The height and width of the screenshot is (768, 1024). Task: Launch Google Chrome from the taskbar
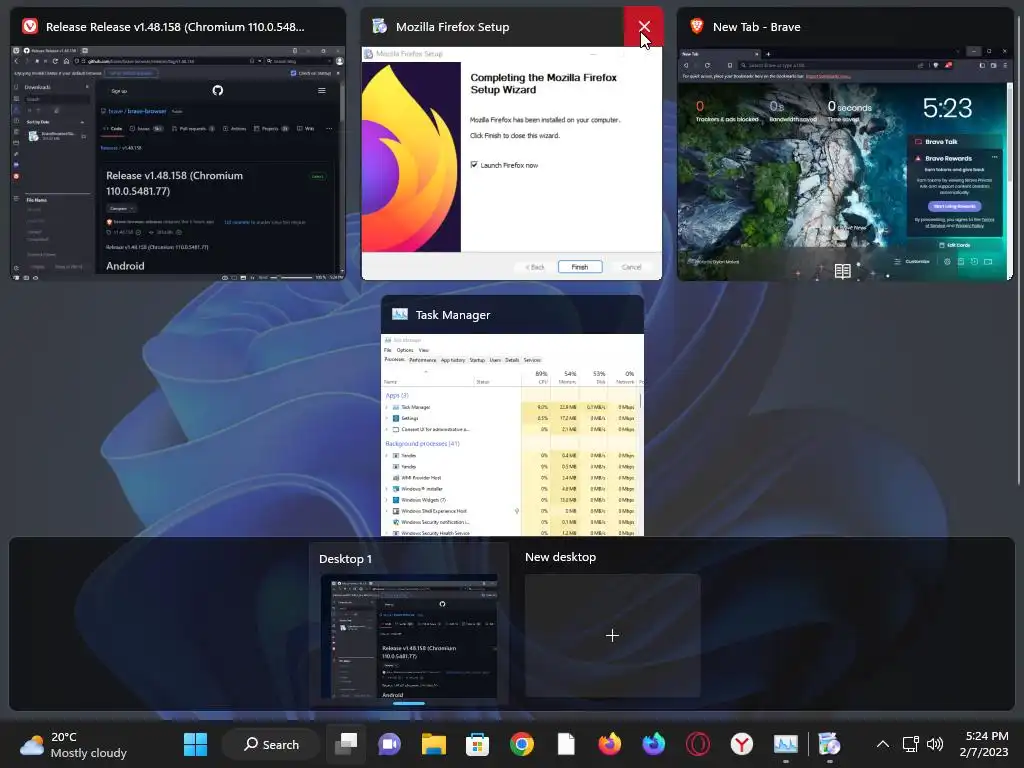pos(521,744)
